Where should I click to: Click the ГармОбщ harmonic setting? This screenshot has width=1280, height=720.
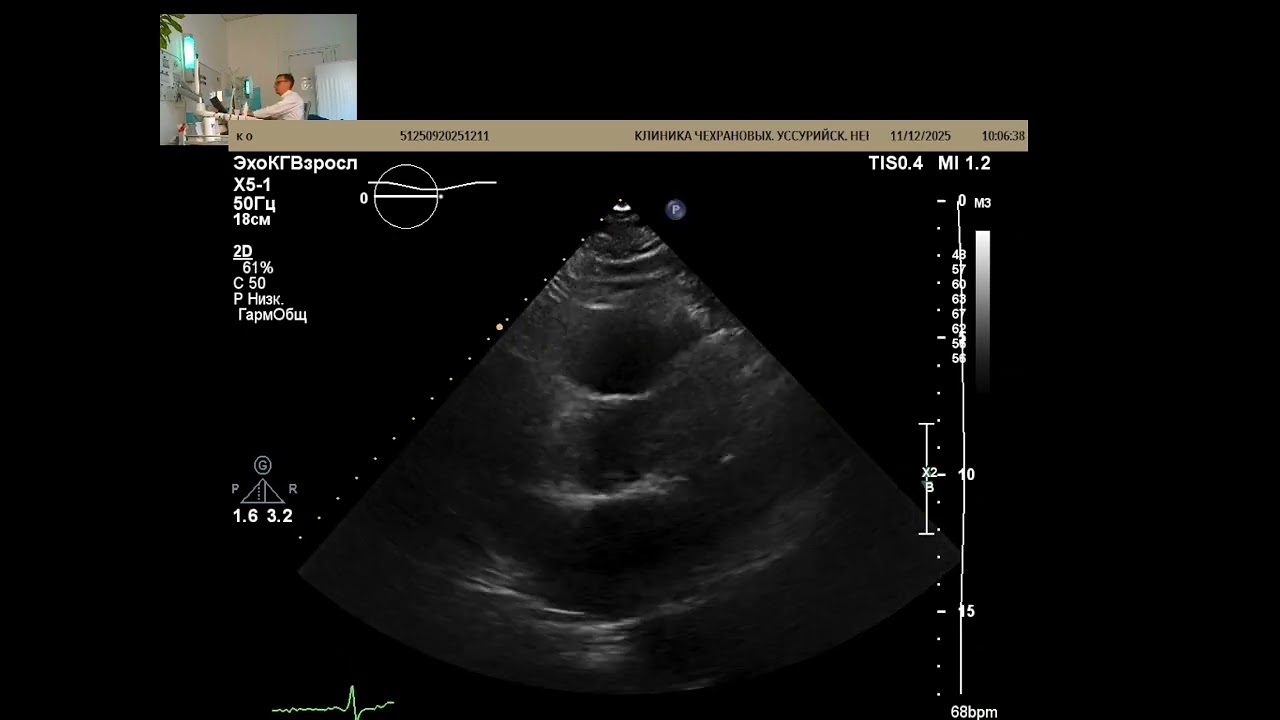(x=272, y=315)
